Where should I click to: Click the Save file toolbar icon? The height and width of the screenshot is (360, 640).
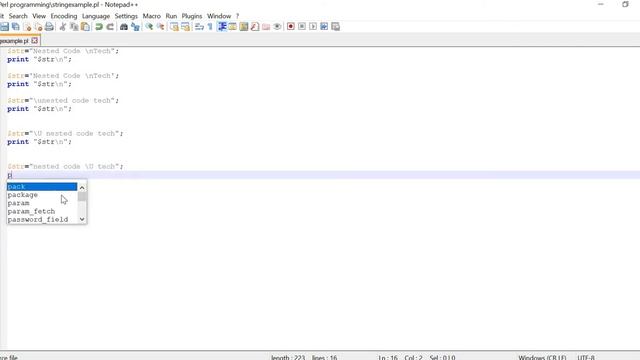coord(4,27)
